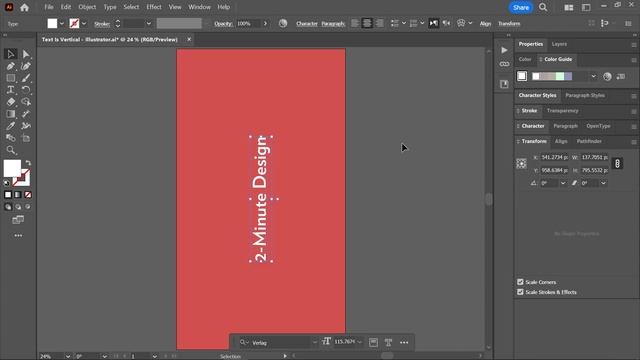Swap fill and stroke arrows
The height and width of the screenshot is (360, 640).
(x=28, y=162)
